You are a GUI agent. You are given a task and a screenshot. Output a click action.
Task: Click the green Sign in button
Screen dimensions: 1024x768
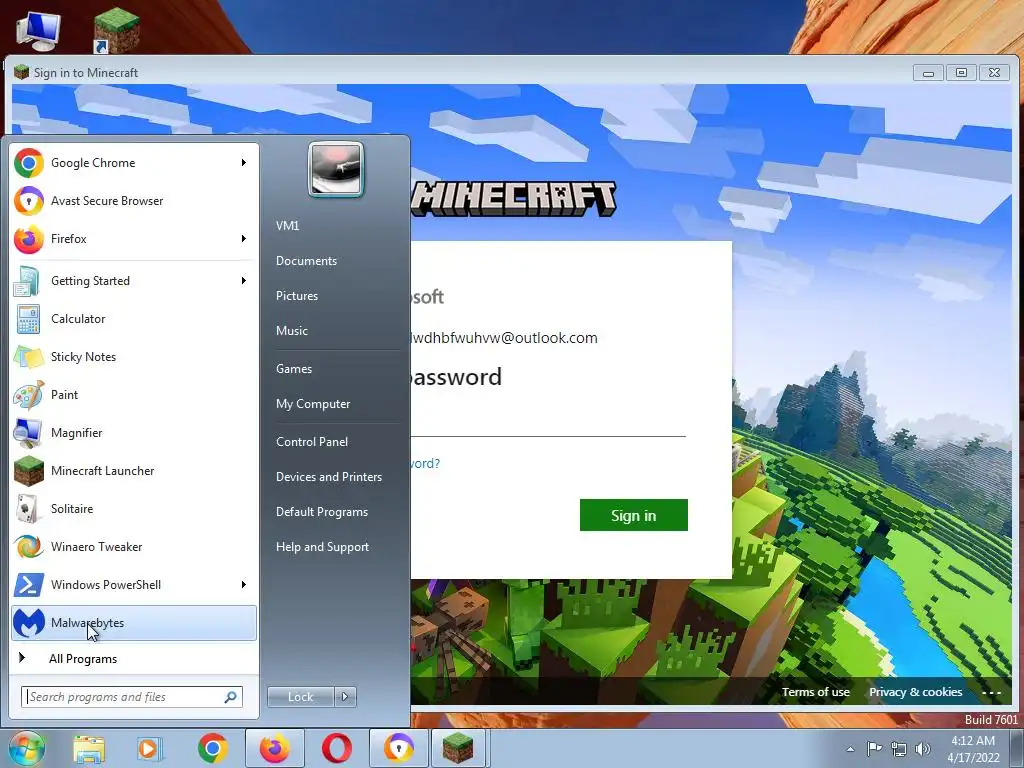pyautogui.click(x=633, y=515)
